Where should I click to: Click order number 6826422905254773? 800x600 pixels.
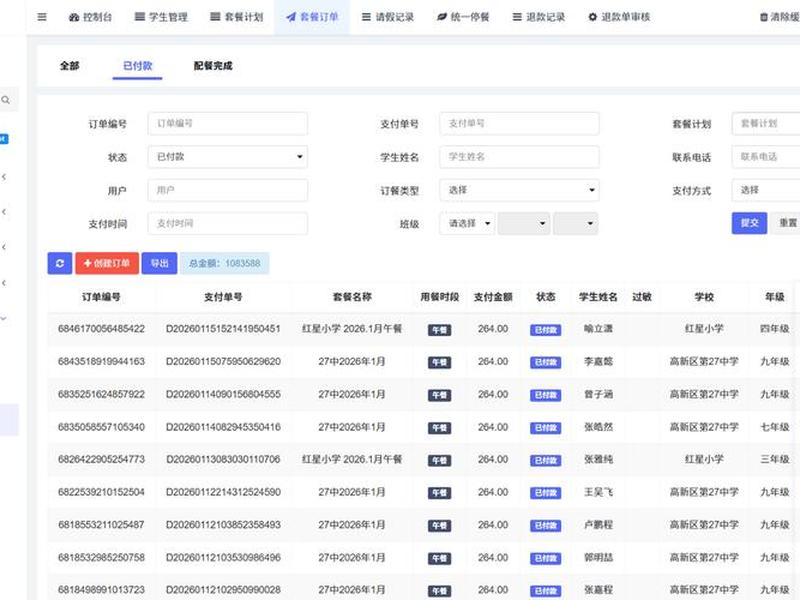[101, 459]
